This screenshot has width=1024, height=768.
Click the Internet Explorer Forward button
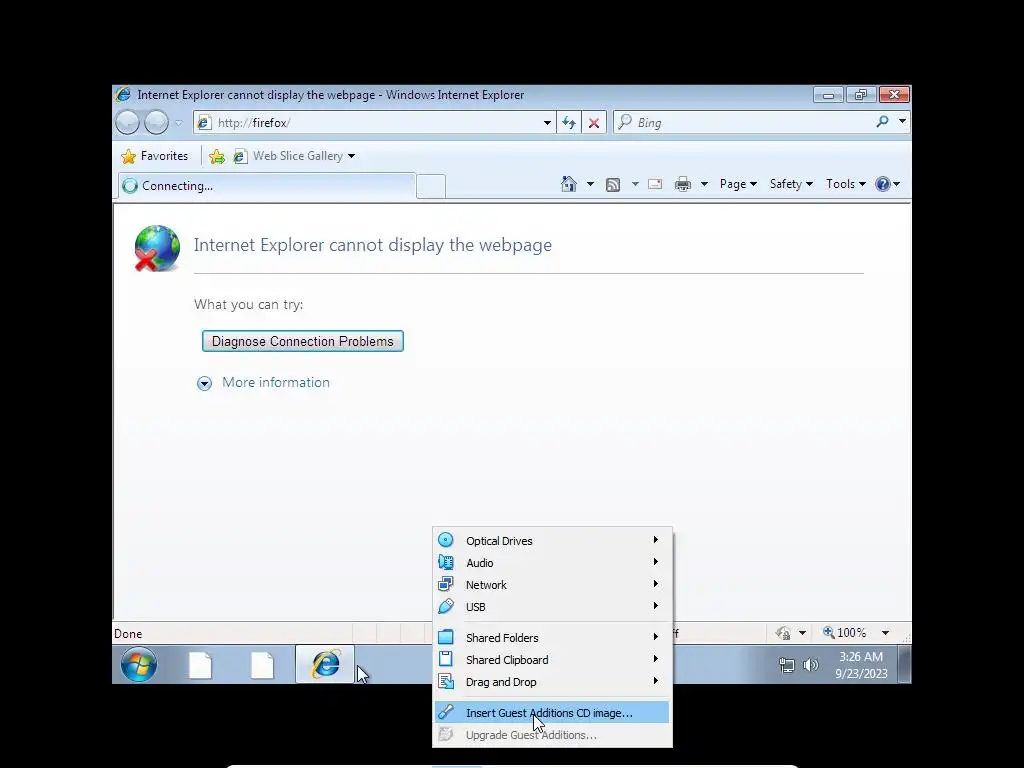[156, 122]
